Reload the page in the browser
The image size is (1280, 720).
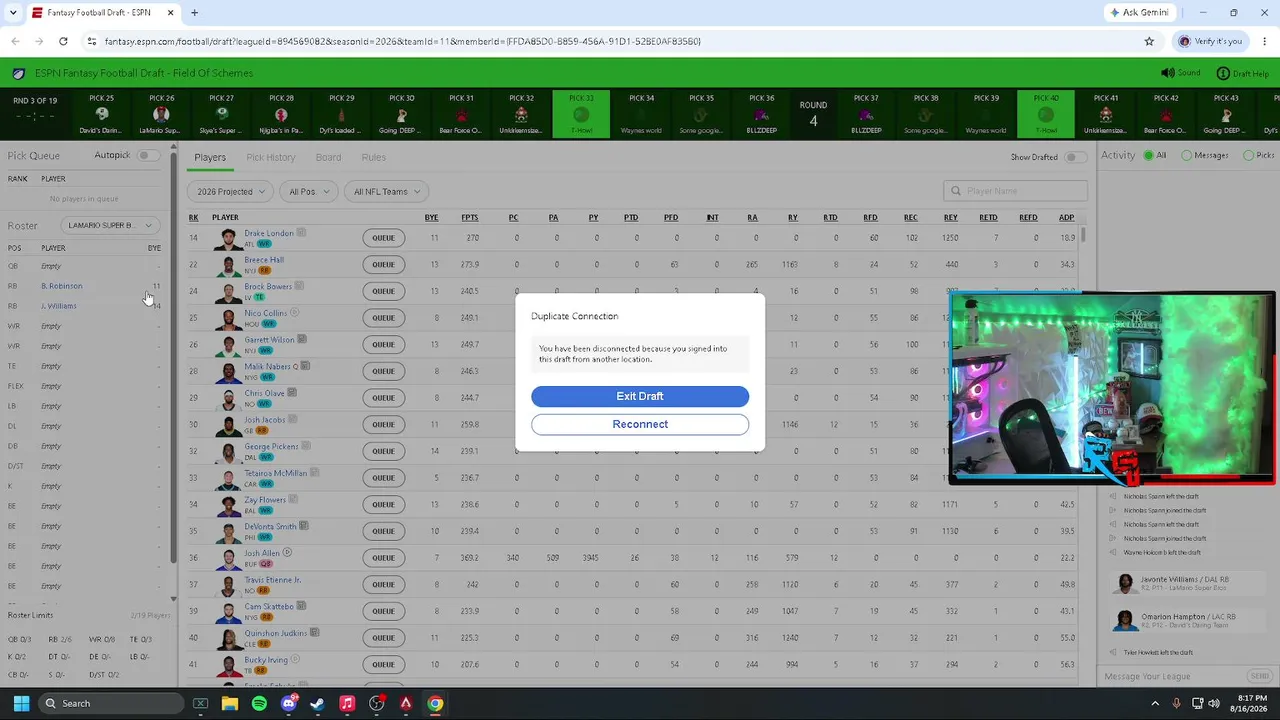(x=63, y=41)
